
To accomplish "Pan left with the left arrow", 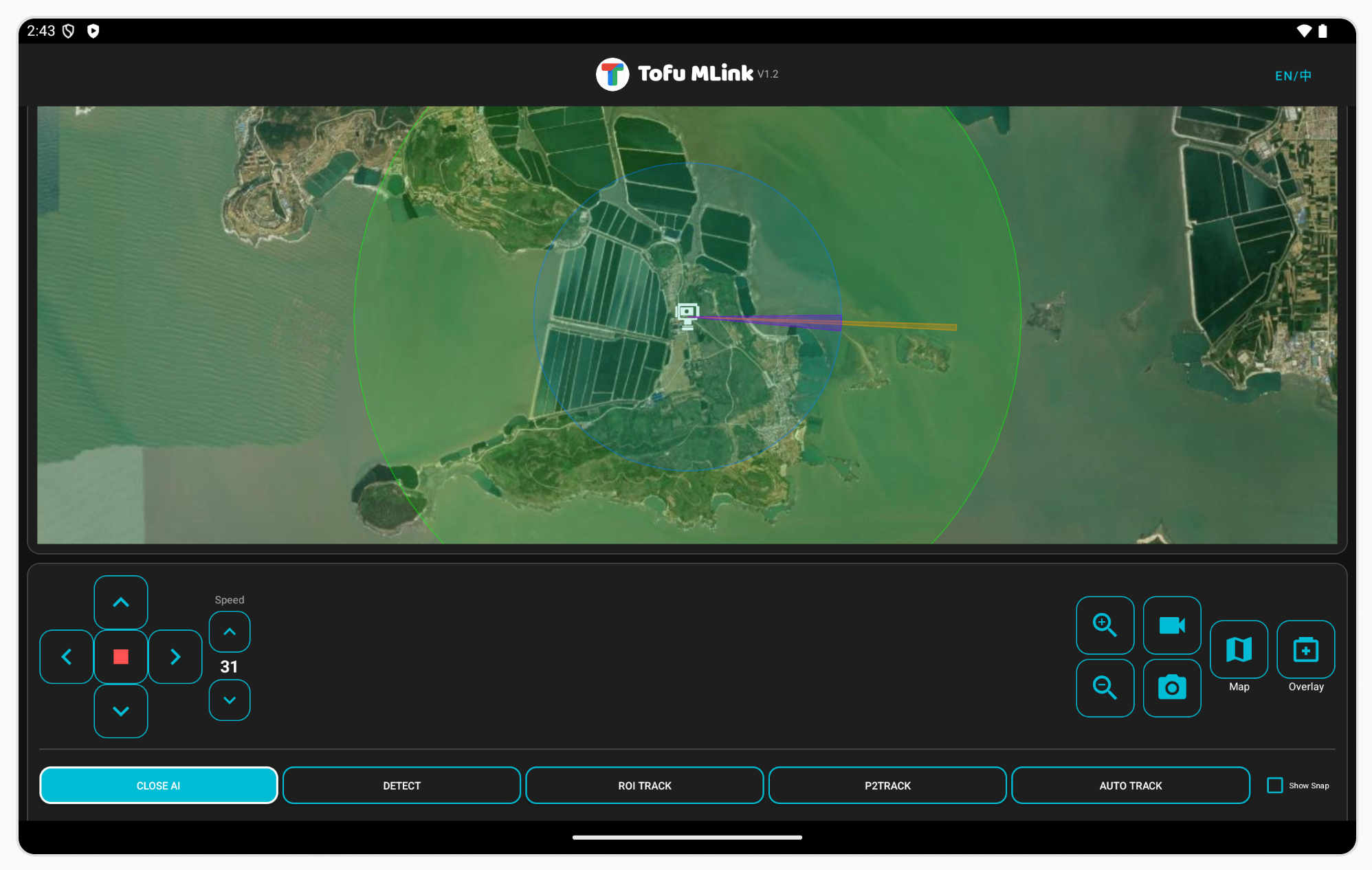I will click(67, 657).
